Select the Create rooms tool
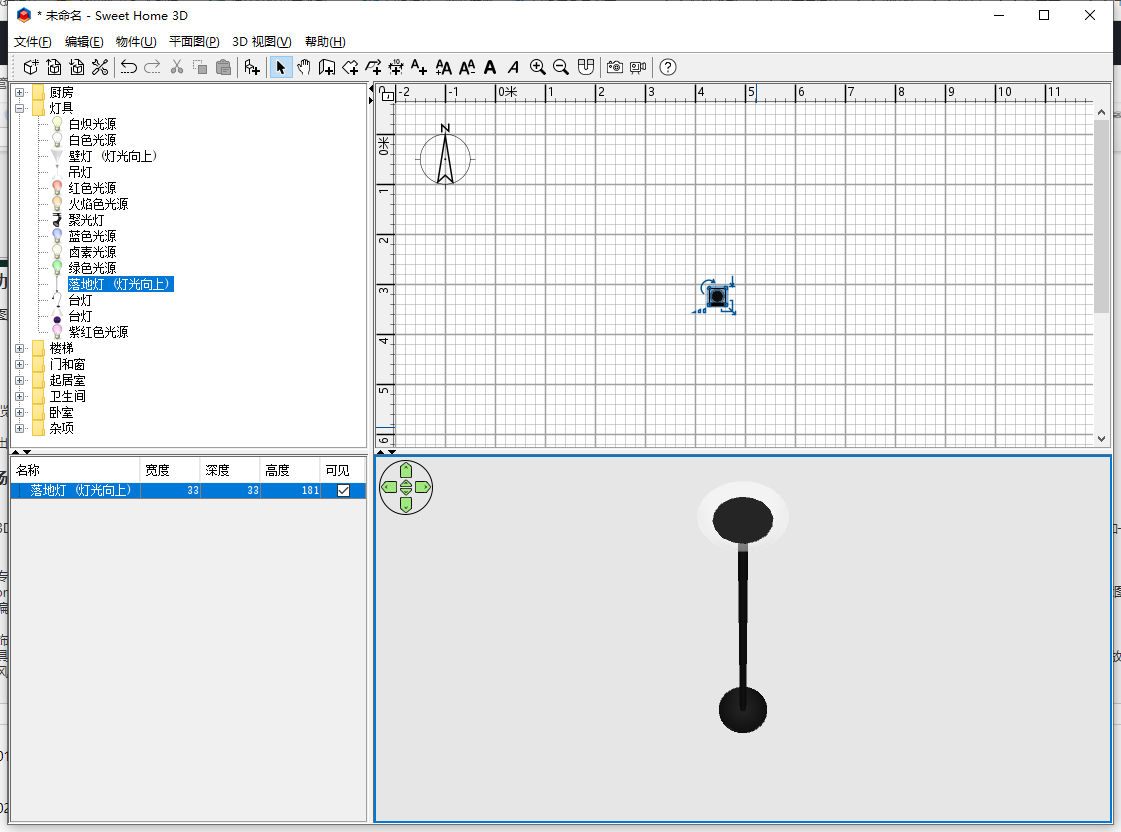The width and height of the screenshot is (1121, 832). point(350,67)
